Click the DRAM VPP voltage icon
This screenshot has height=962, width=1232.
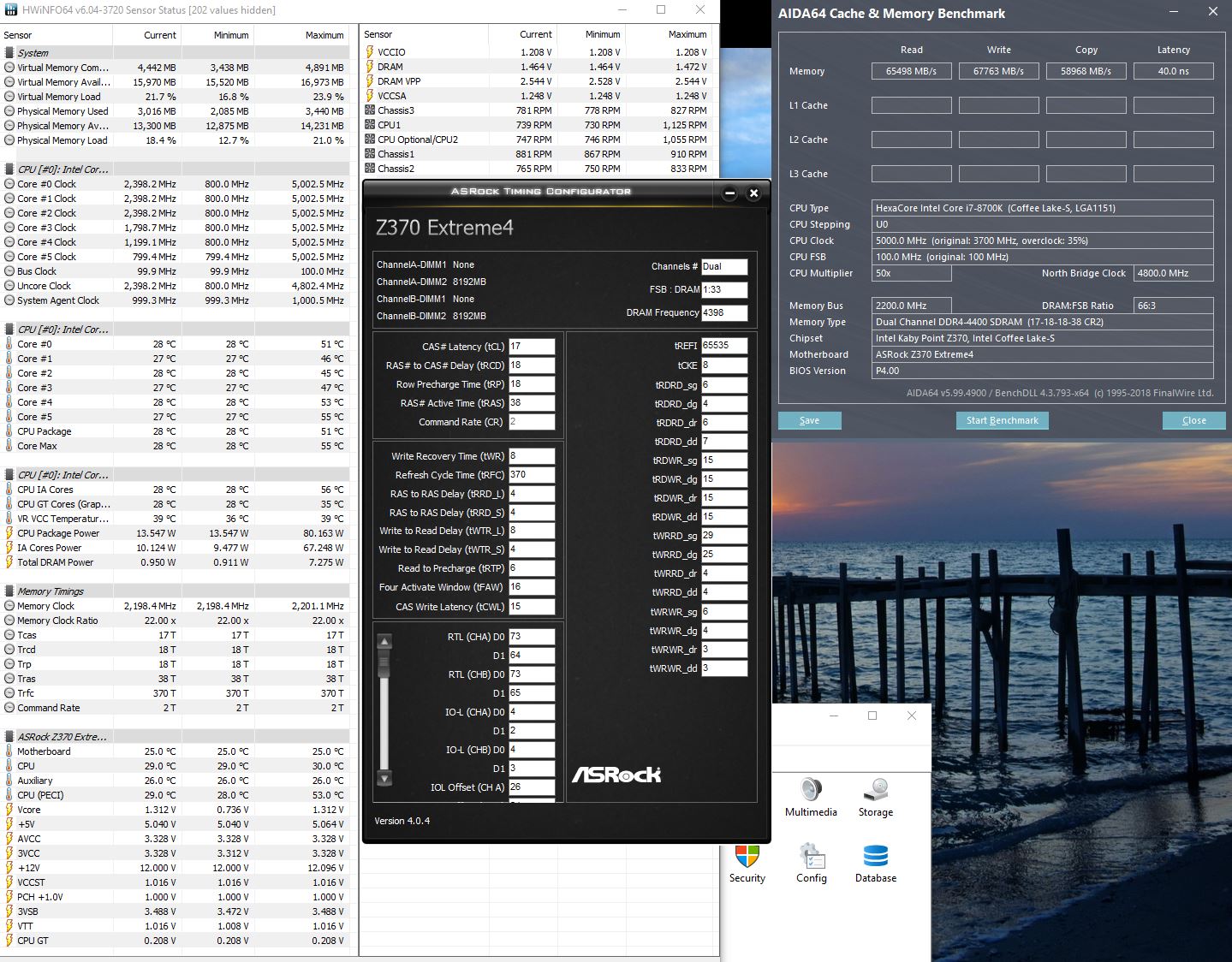pyautogui.click(x=370, y=81)
